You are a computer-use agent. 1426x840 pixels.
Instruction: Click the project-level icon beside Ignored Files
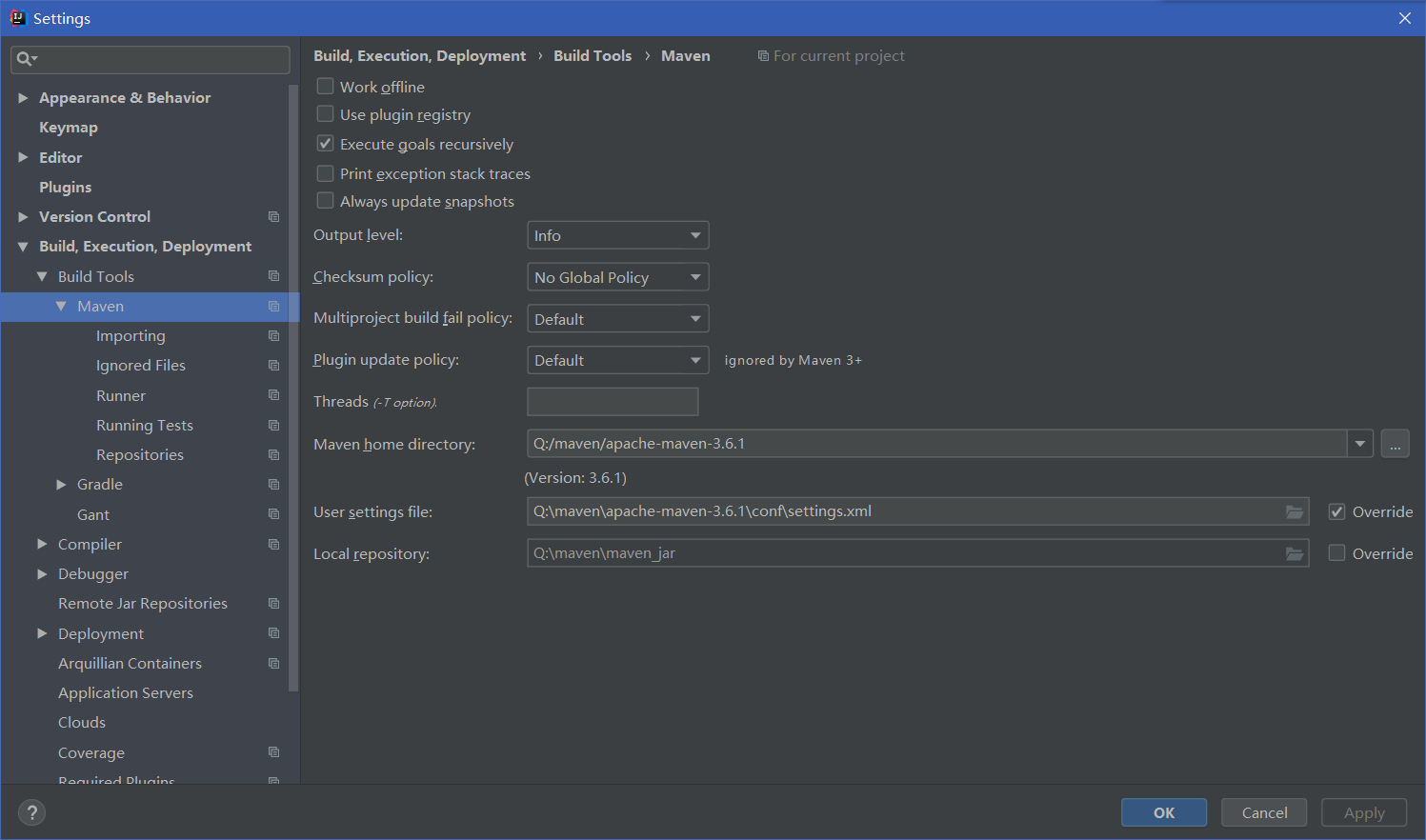[273, 366]
